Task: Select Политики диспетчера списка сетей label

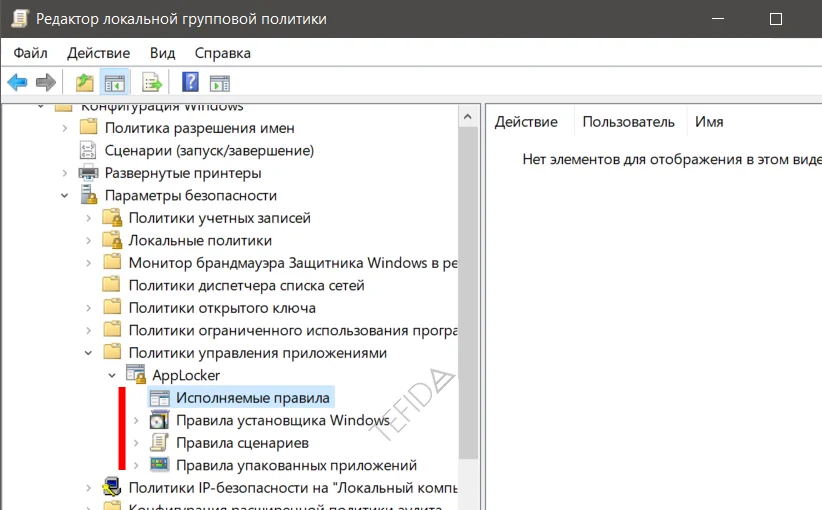Action: coord(246,285)
